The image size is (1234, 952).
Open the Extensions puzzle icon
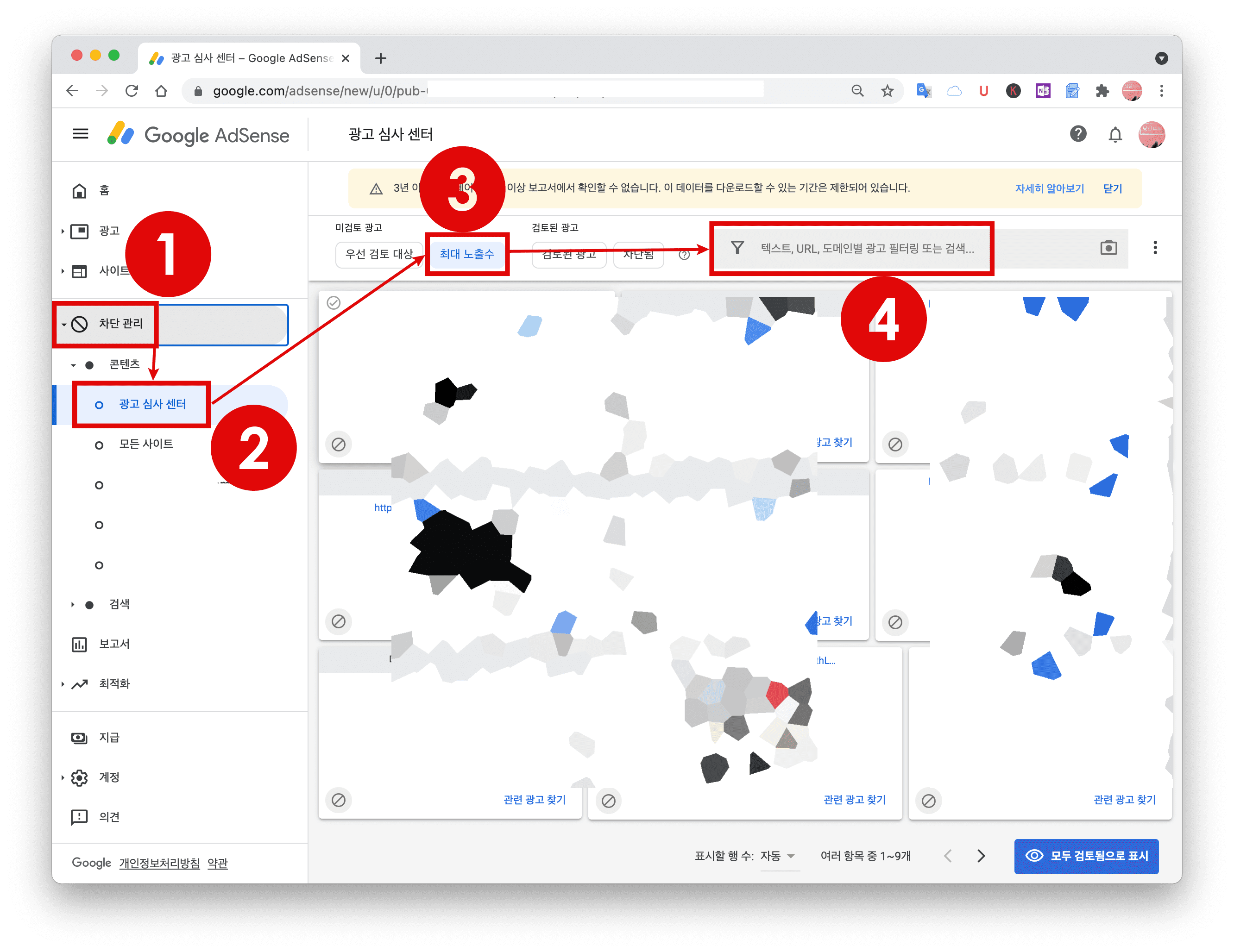click(x=1102, y=91)
